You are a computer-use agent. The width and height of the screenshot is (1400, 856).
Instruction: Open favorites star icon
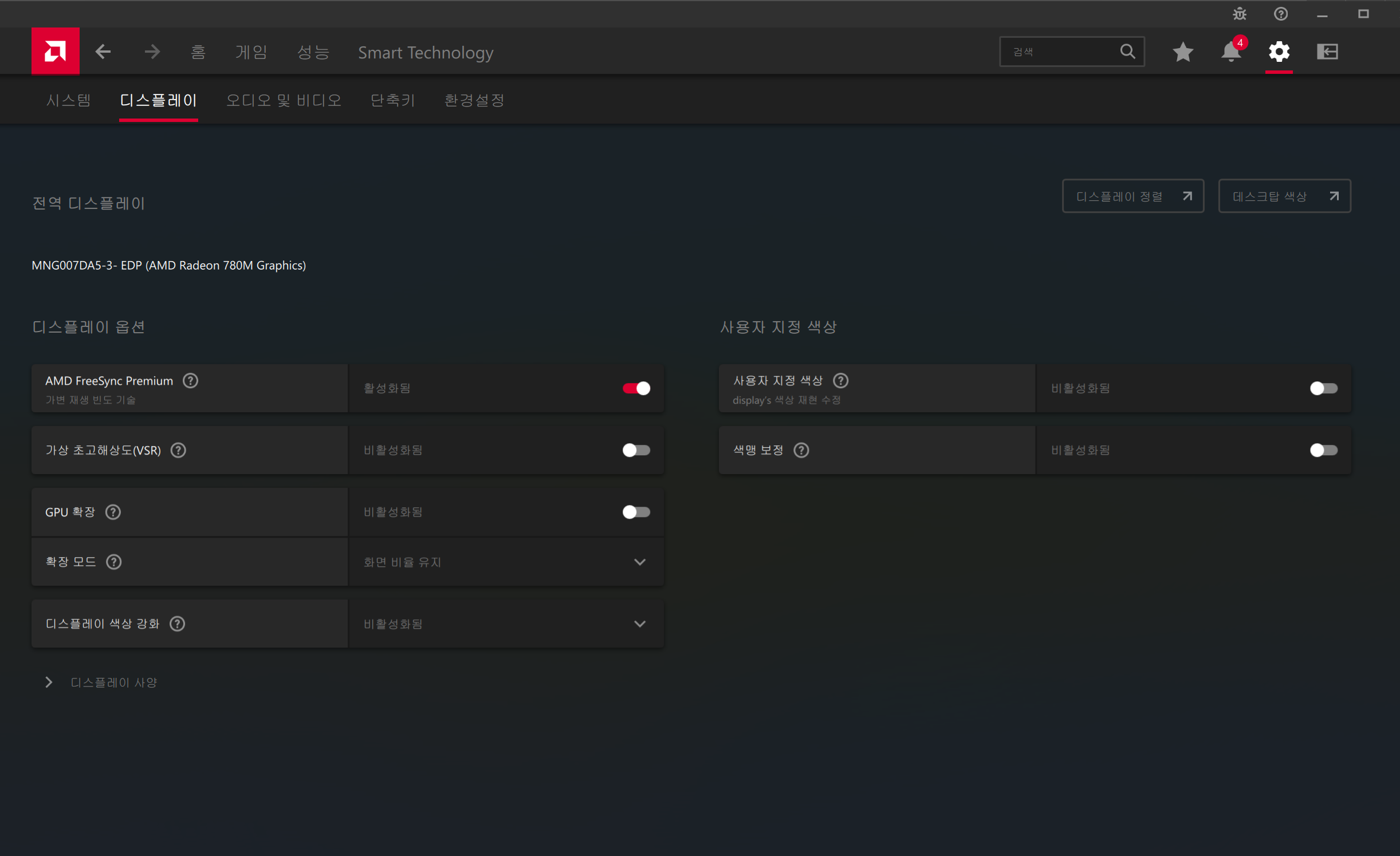click(x=1183, y=52)
